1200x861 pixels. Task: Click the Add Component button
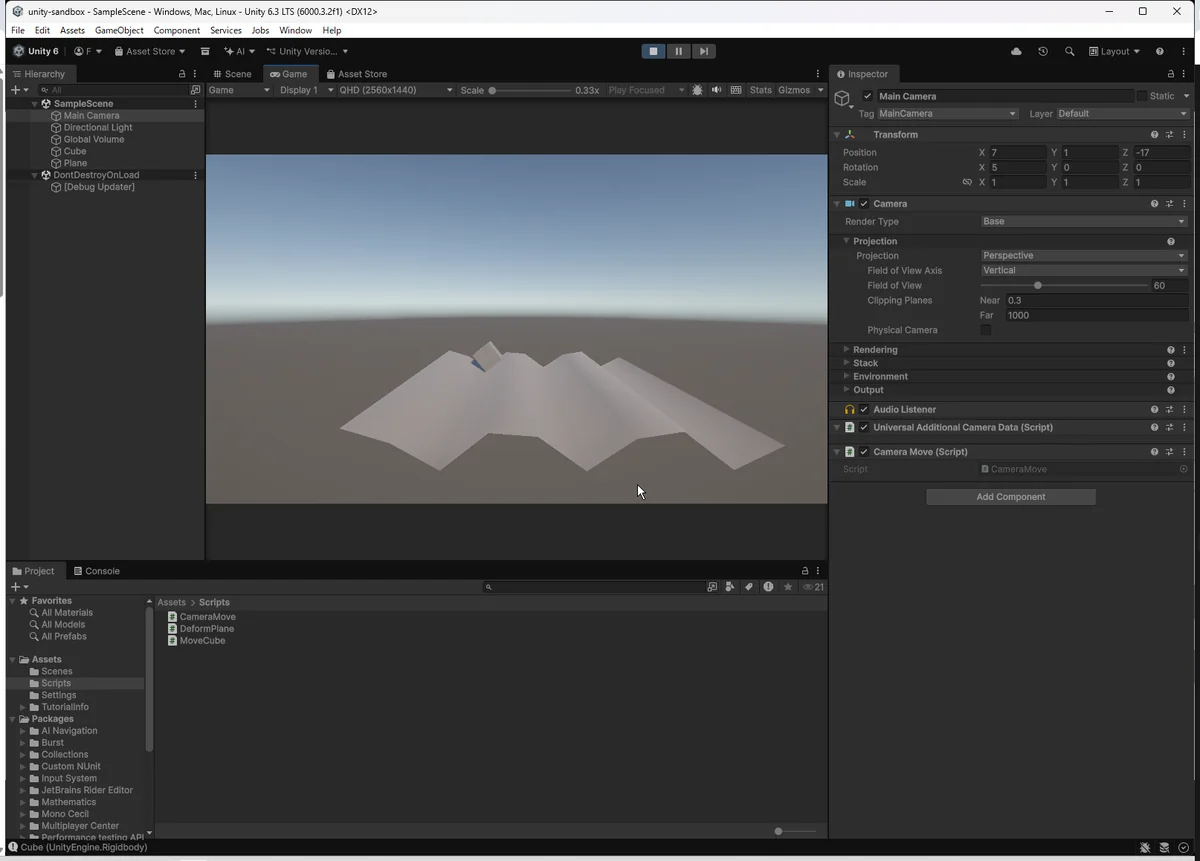(x=1010, y=497)
